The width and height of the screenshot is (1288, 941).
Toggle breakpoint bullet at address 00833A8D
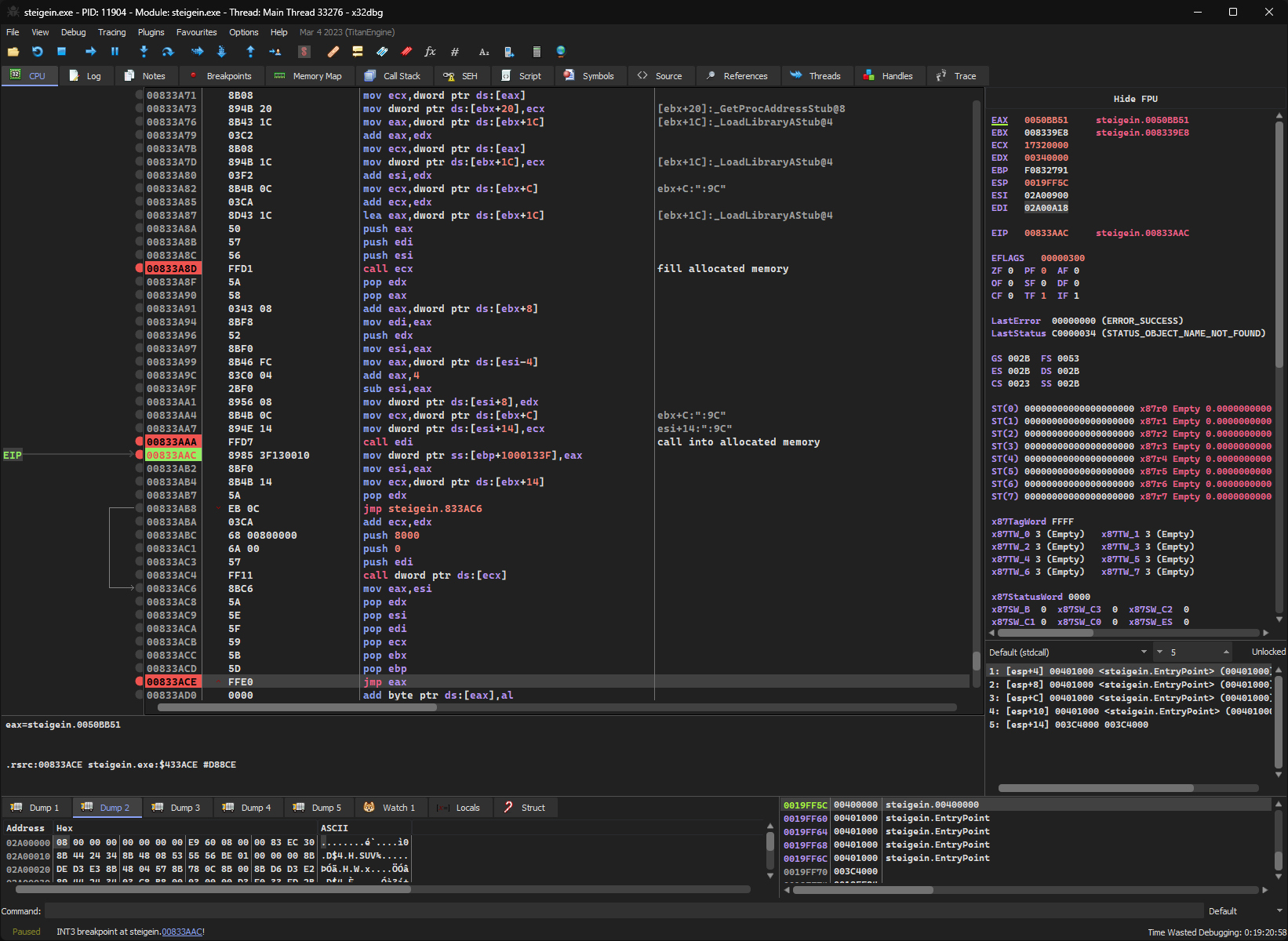(140, 269)
